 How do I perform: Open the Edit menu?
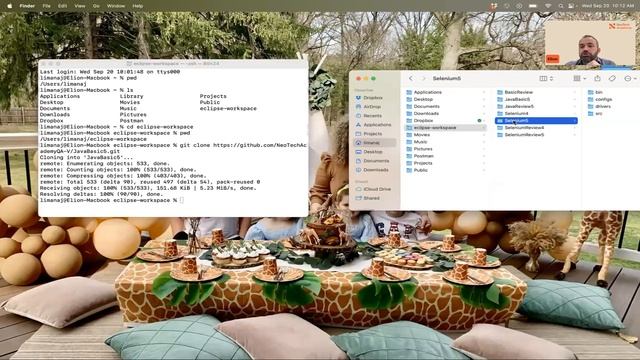coord(62,6)
